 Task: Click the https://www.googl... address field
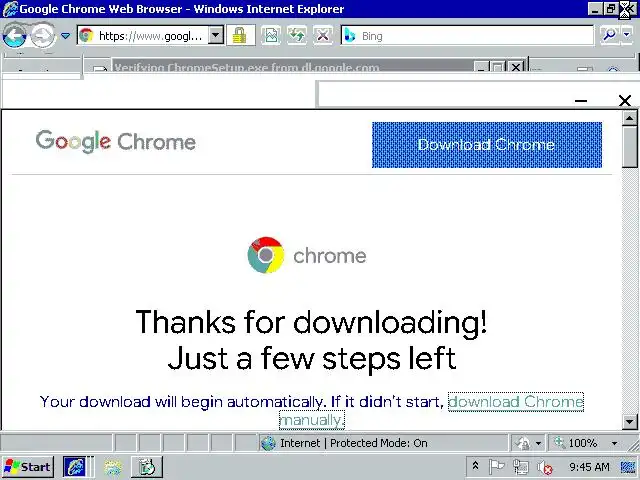click(151, 36)
